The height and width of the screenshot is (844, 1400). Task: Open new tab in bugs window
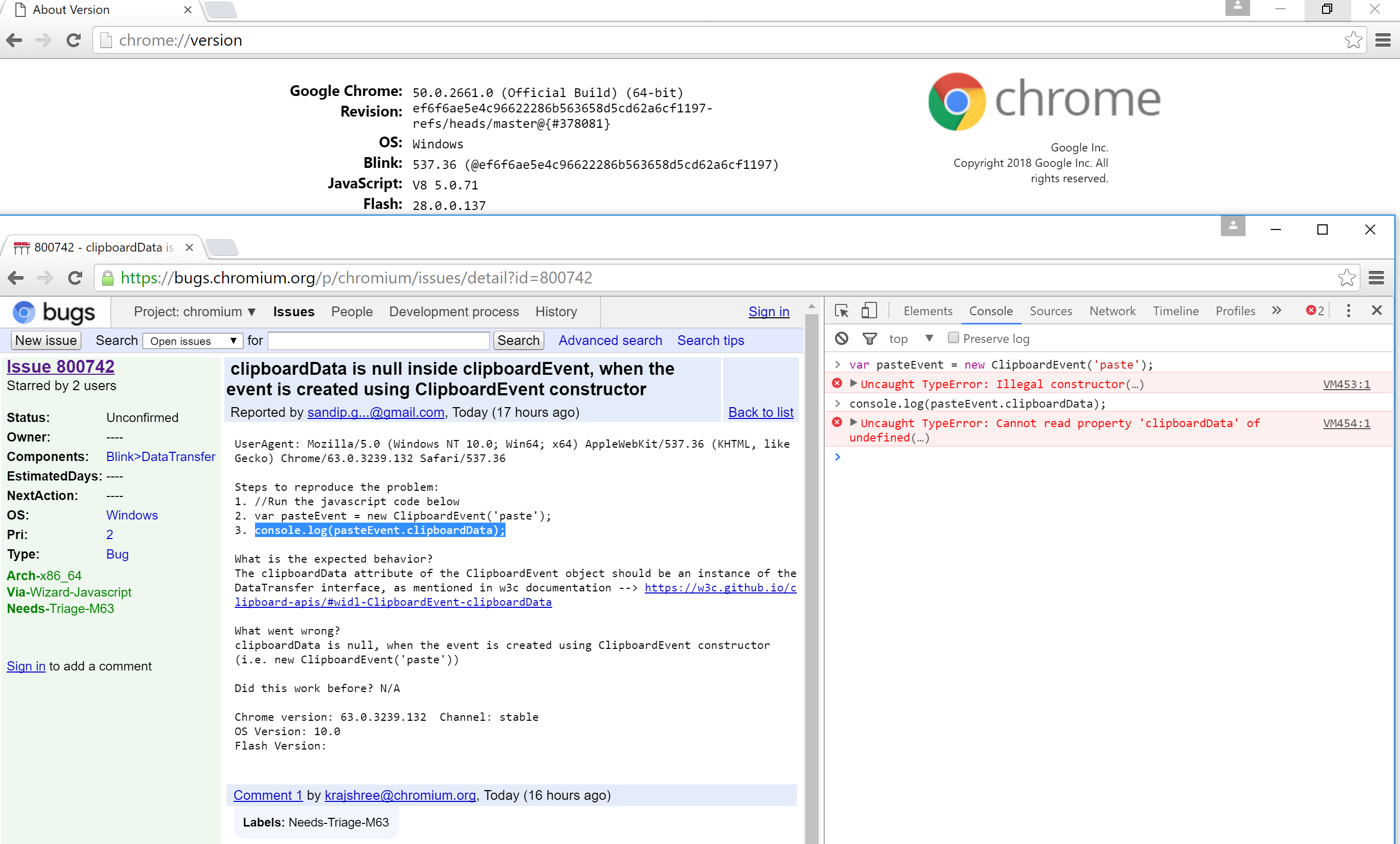(x=222, y=247)
